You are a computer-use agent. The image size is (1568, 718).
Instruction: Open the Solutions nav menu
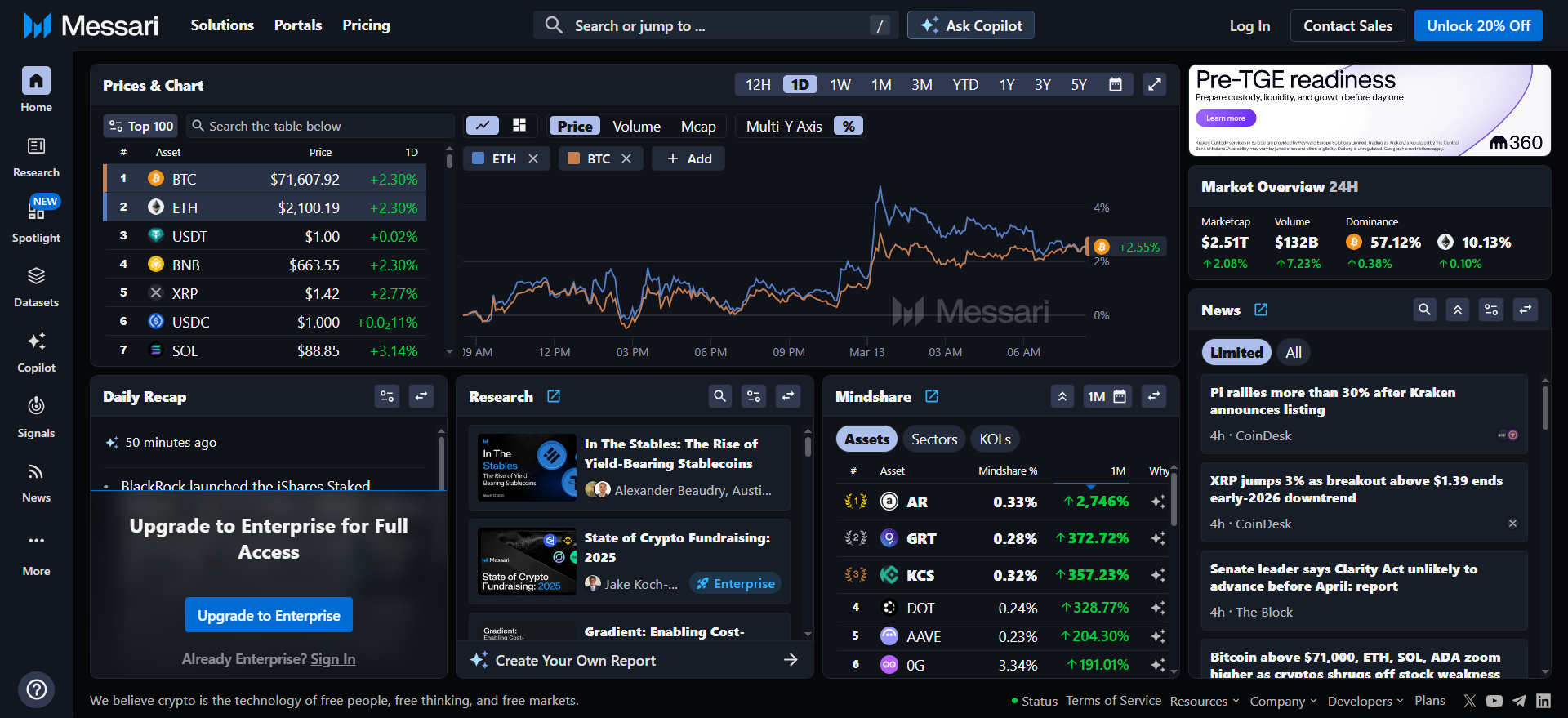coord(222,25)
